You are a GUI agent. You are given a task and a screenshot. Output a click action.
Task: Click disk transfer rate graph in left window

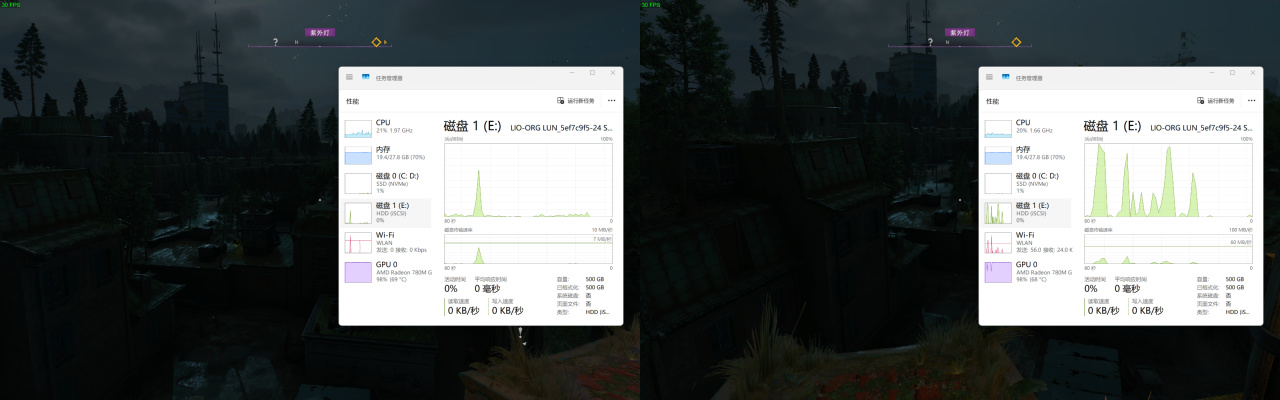[x=528, y=248]
